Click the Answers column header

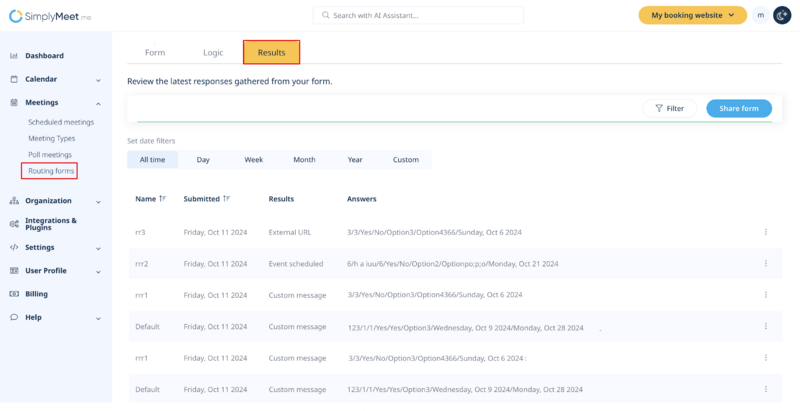tap(362, 199)
